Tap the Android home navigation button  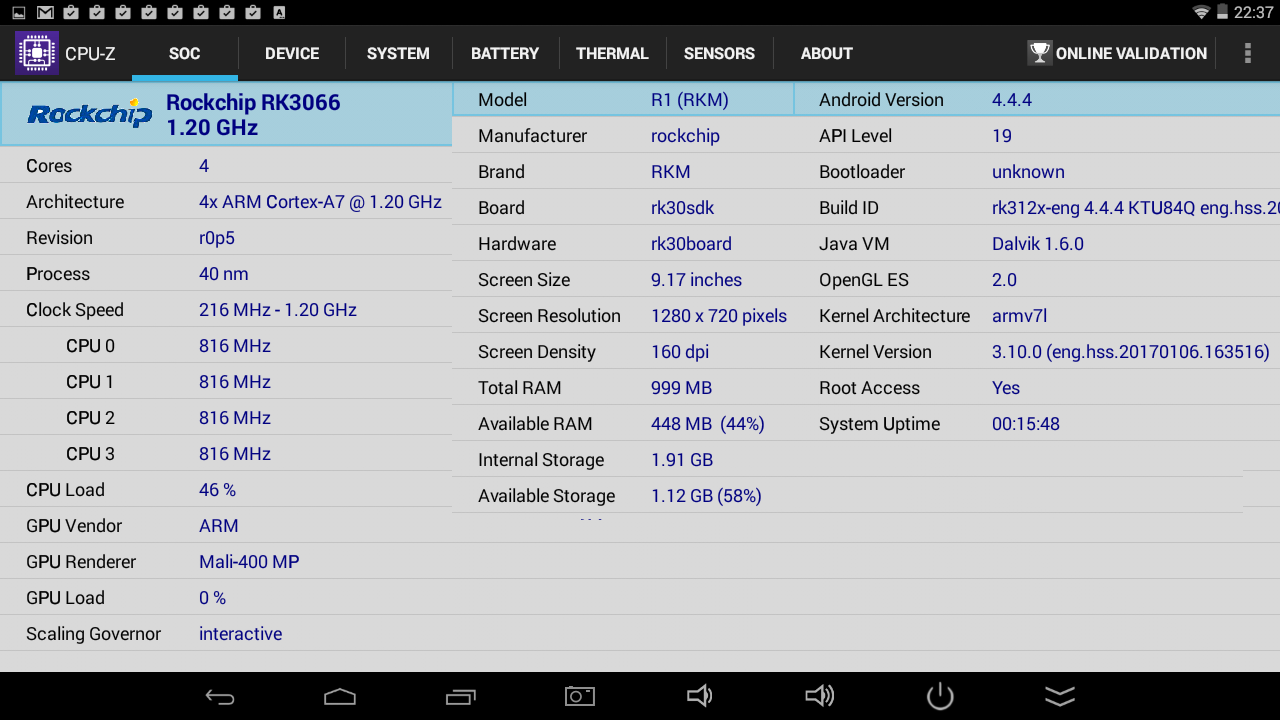pos(340,697)
